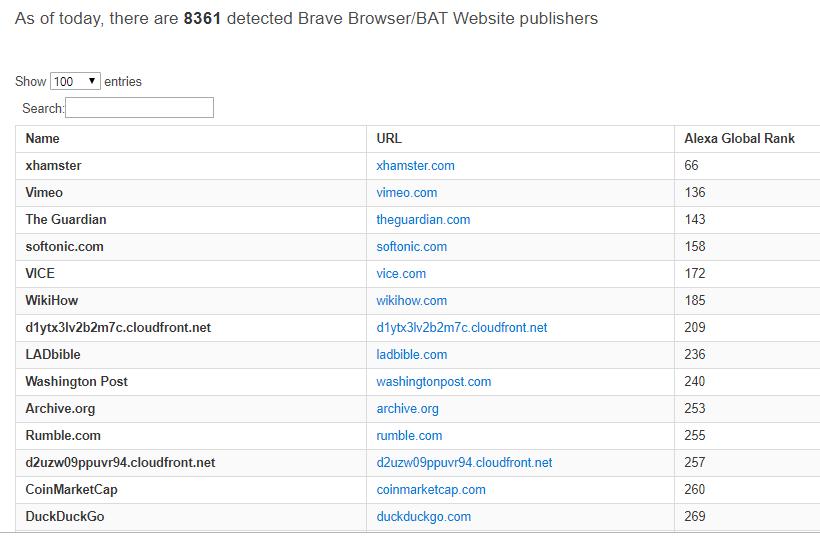Click rank value 185
This screenshot has height=536, width=820.
pos(695,301)
